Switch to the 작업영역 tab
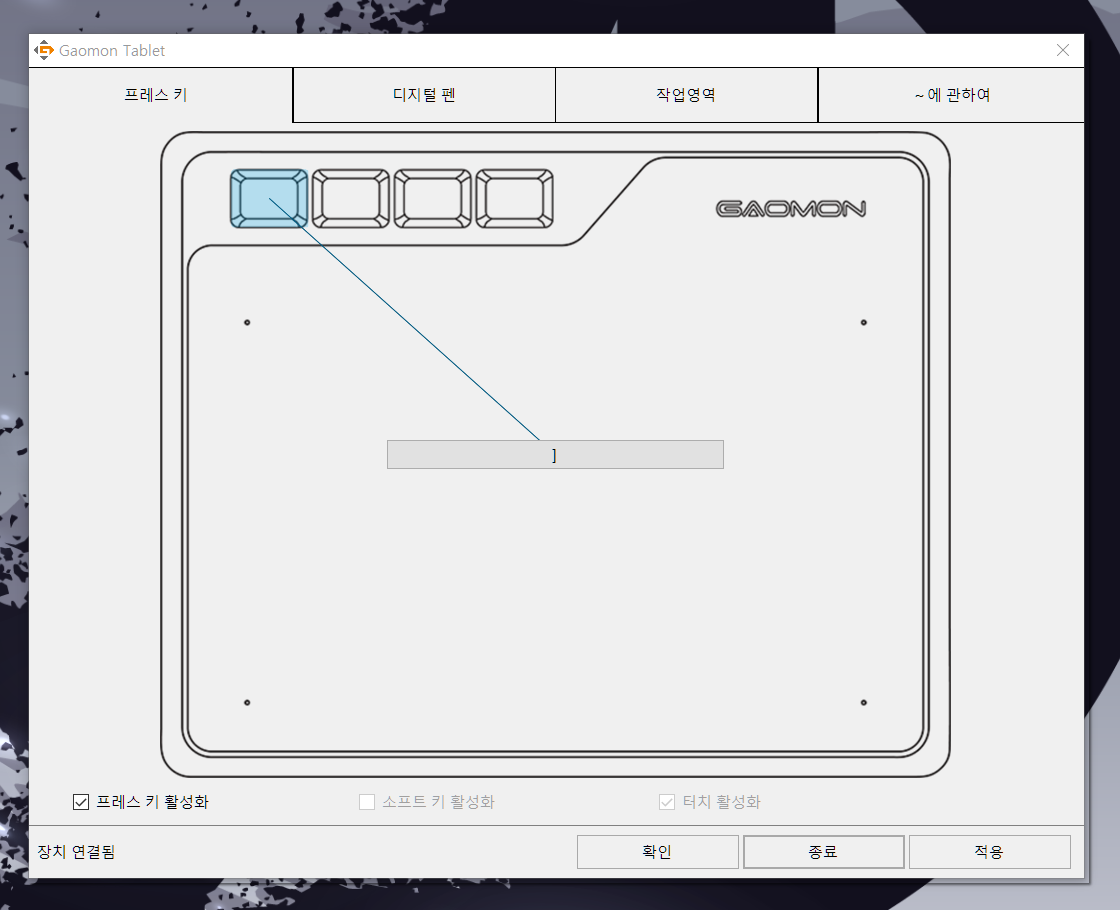The image size is (1120, 910). coord(686,95)
